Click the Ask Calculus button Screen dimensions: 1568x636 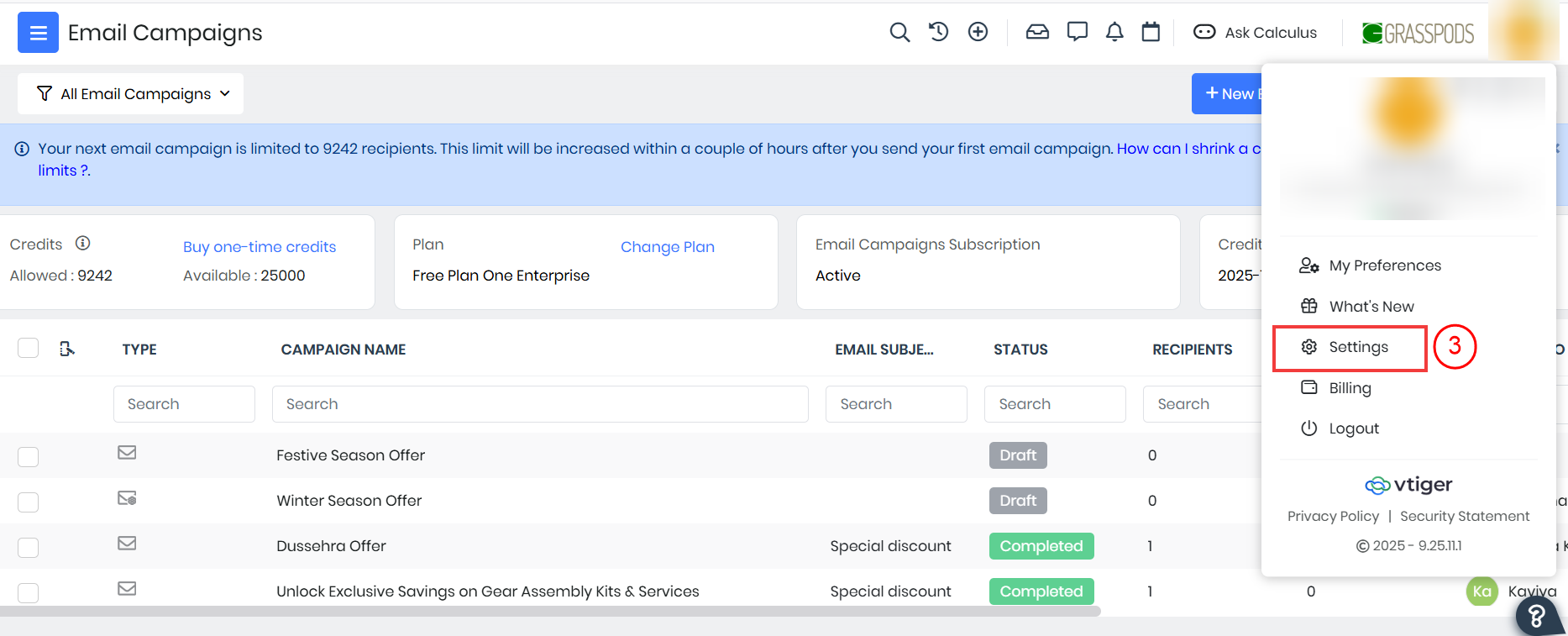(x=1256, y=33)
